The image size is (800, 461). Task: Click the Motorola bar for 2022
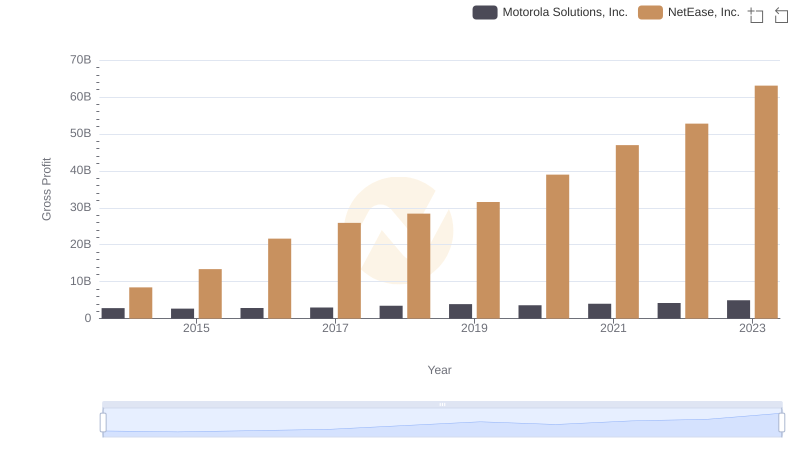click(x=669, y=311)
